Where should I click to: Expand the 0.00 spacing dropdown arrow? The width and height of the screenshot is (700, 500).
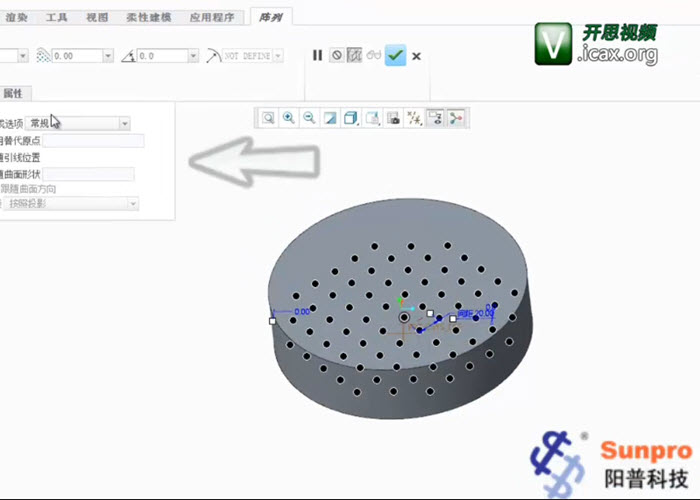[108, 56]
